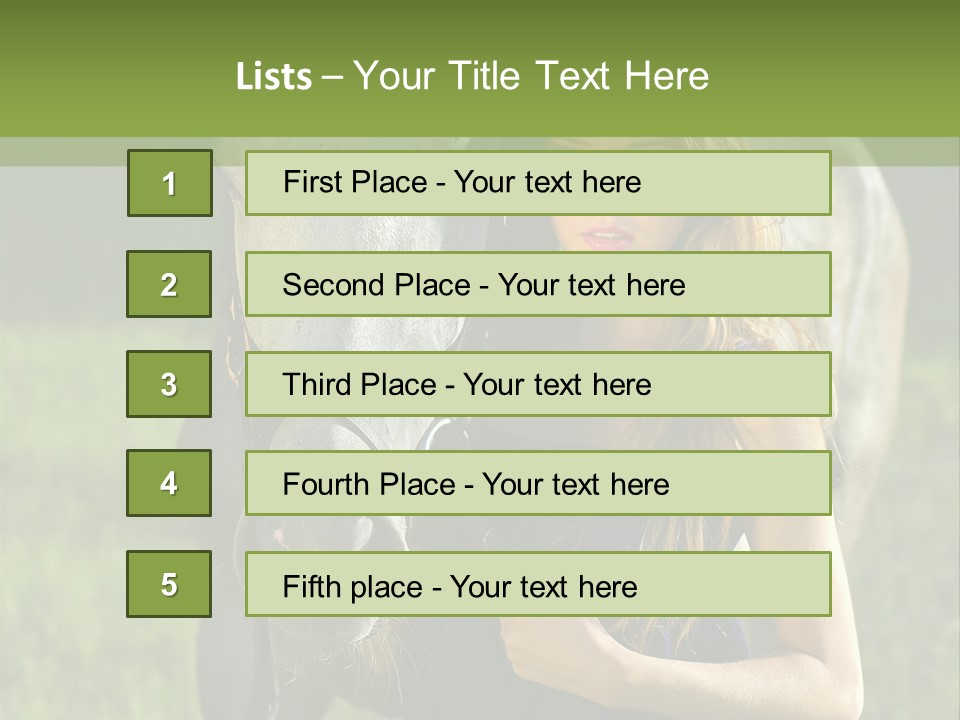Select the Second Place text bar
Image resolution: width=960 pixels, height=720 pixels.
[538, 284]
